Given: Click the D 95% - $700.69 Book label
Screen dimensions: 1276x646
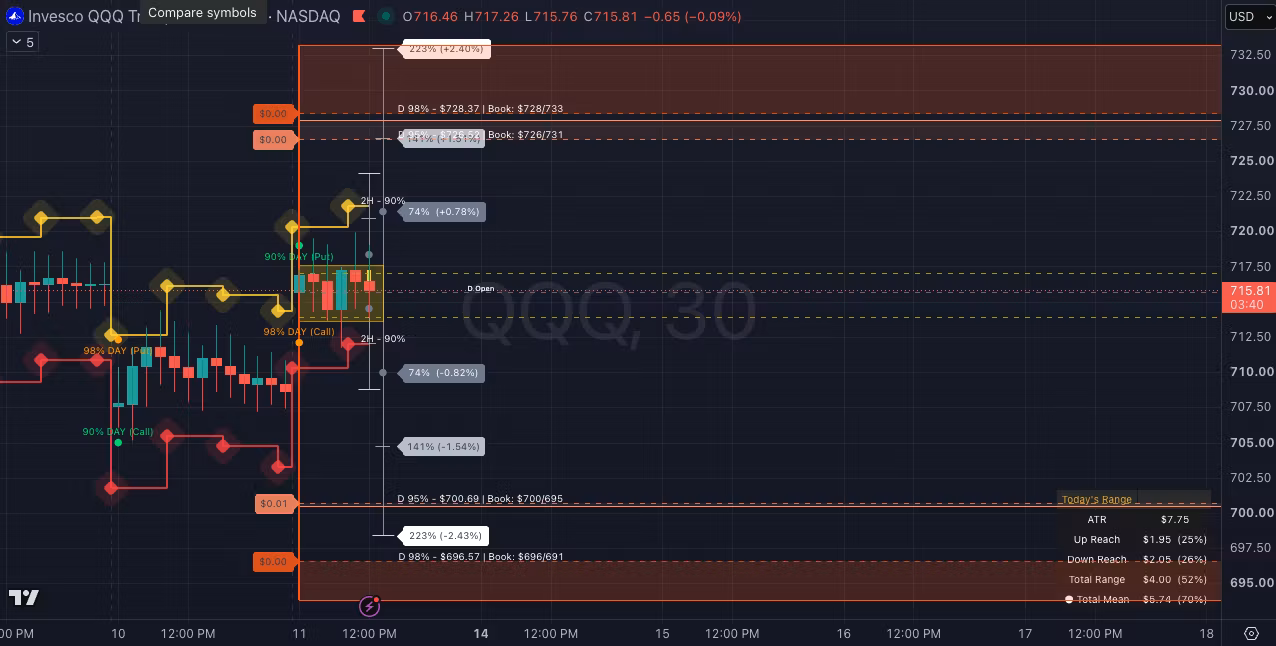Looking at the screenshot, I should tap(480, 498).
